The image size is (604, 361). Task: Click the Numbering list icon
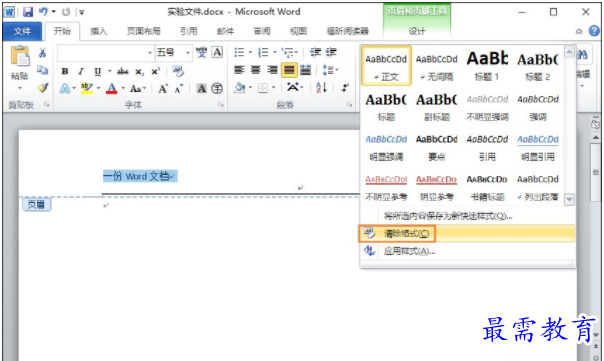pyautogui.click(x=263, y=52)
